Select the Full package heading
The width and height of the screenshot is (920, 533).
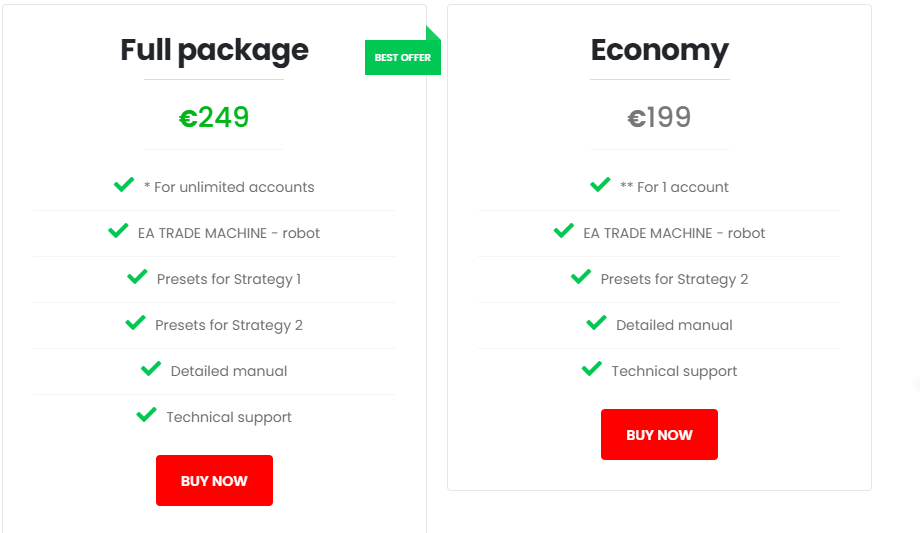coord(214,49)
